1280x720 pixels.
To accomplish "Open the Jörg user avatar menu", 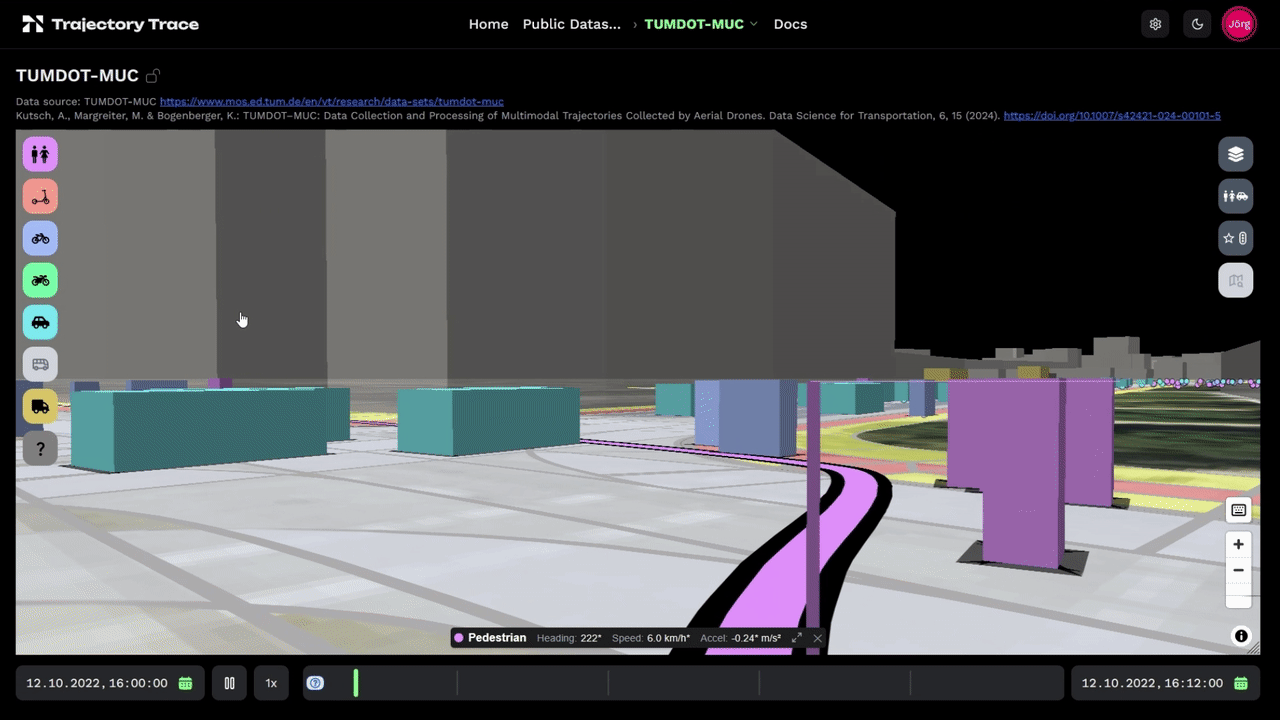I will click(x=1239, y=24).
